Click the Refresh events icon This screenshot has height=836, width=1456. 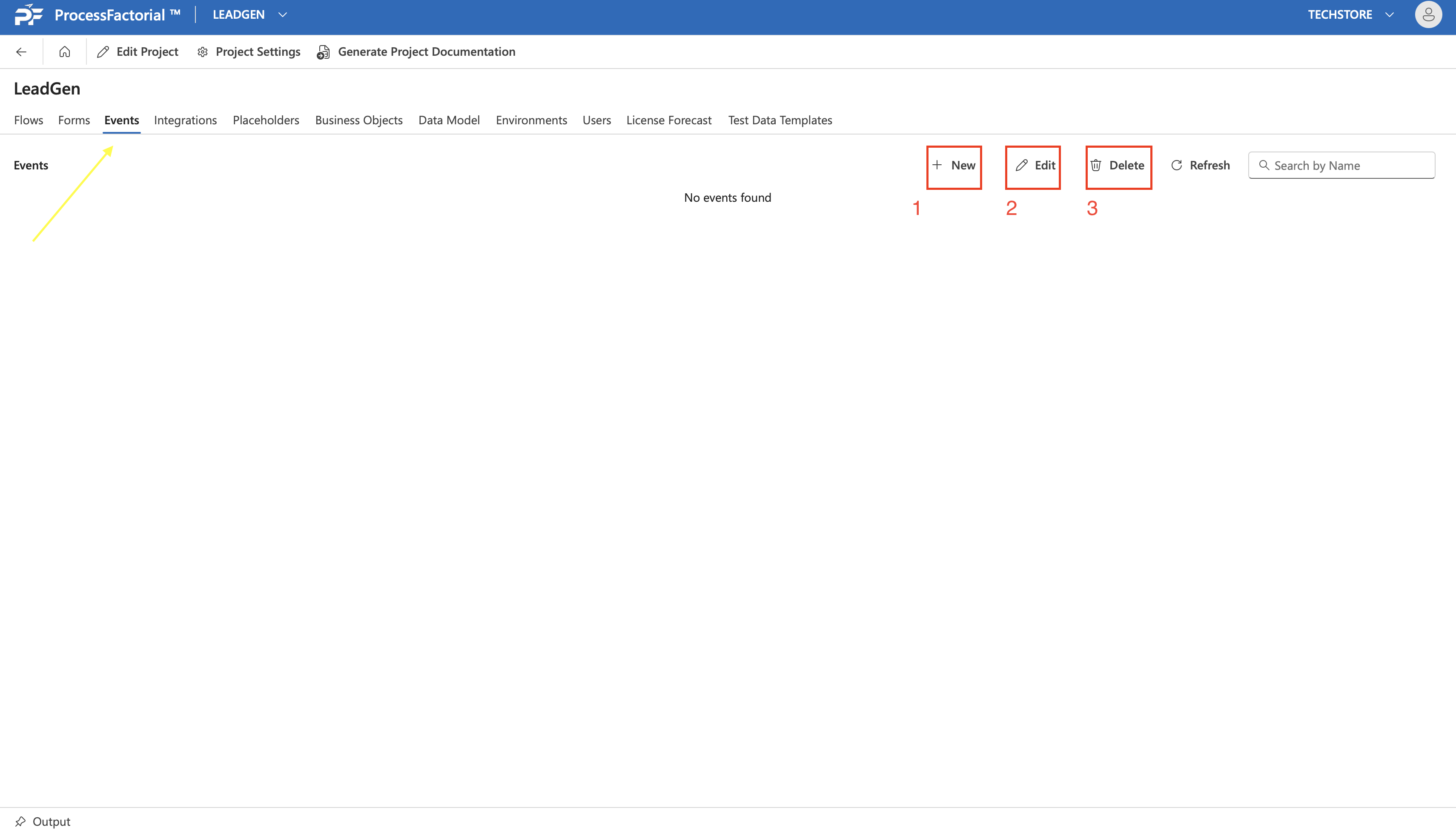(1176, 165)
